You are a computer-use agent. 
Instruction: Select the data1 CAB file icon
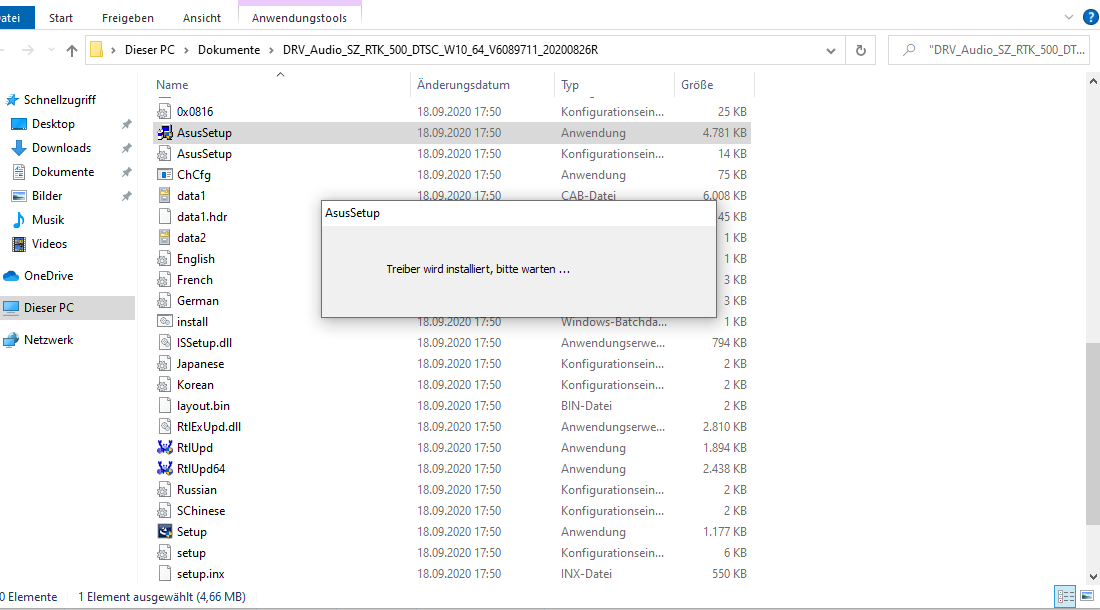[165, 196]
